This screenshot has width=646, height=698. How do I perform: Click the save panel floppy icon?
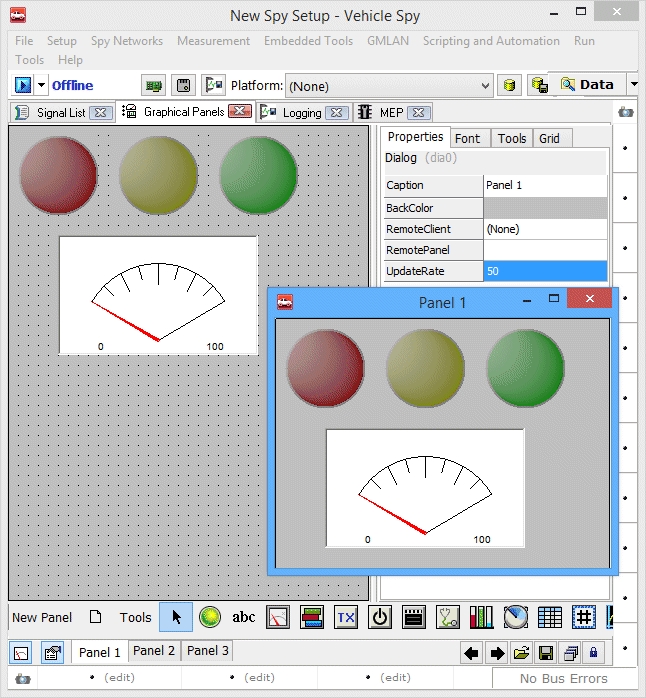(546, 653)
